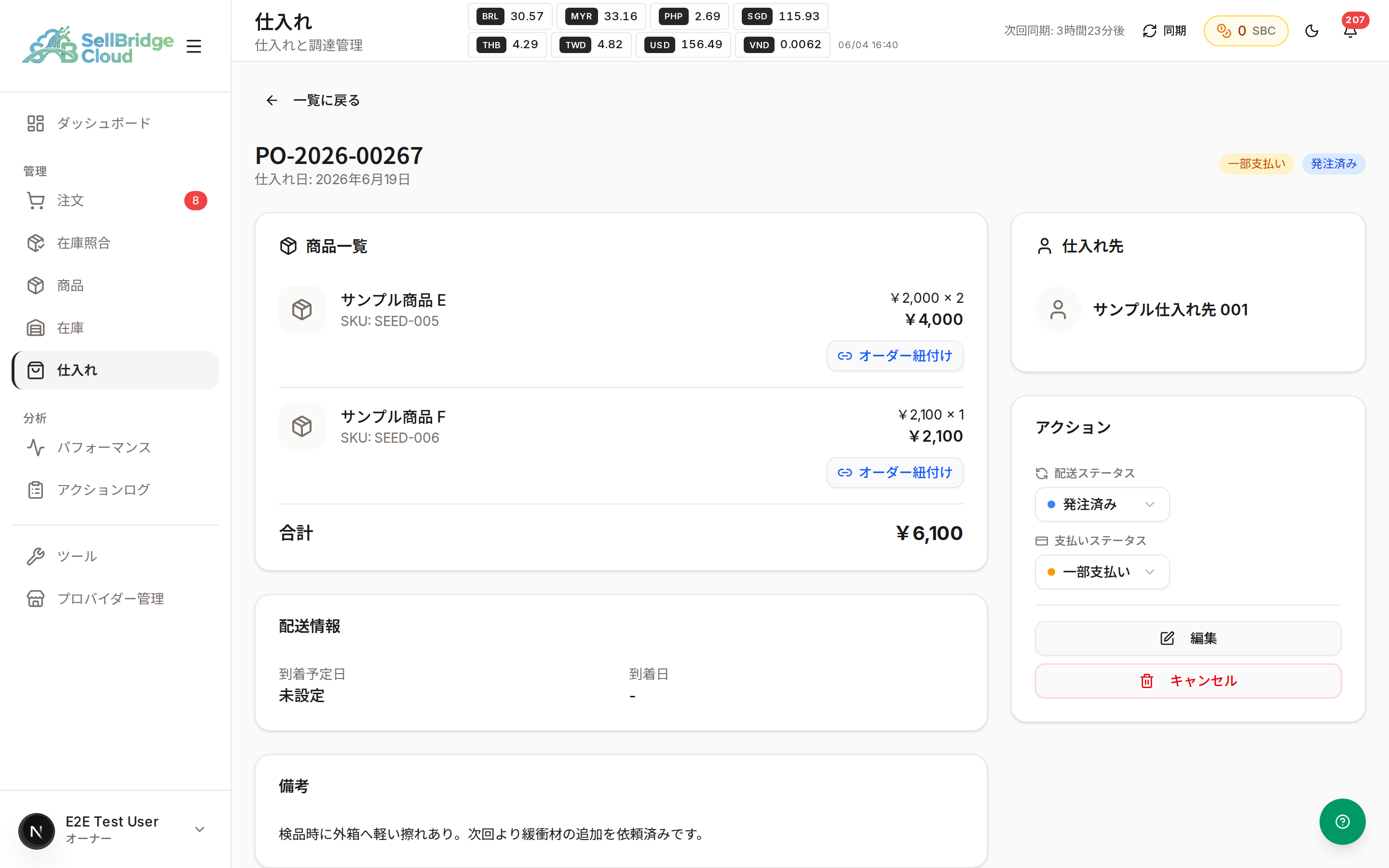Click the BRL 30.57 exchange rate chip

510,16
